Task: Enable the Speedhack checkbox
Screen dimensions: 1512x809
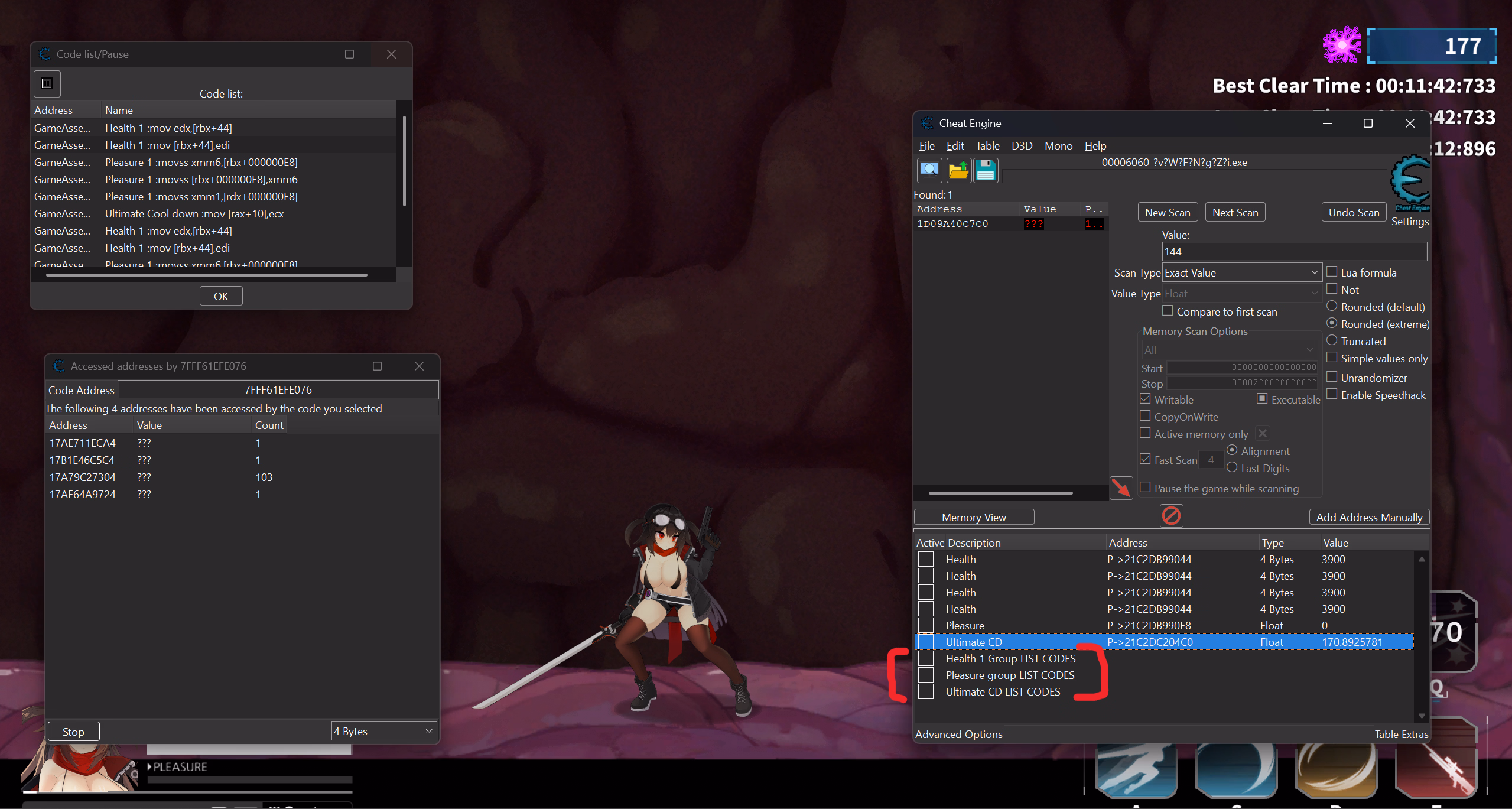Action: pyautogui.click(x=1332, y=394)
